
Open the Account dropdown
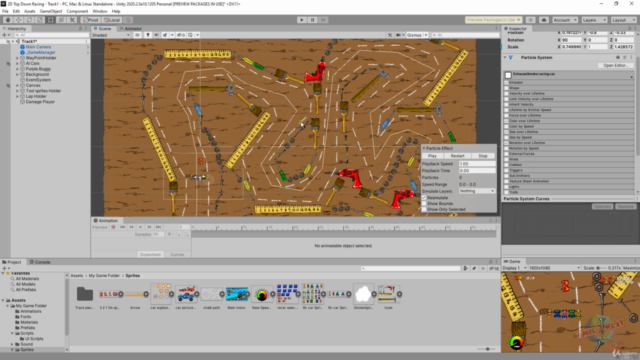coord(565,20)
